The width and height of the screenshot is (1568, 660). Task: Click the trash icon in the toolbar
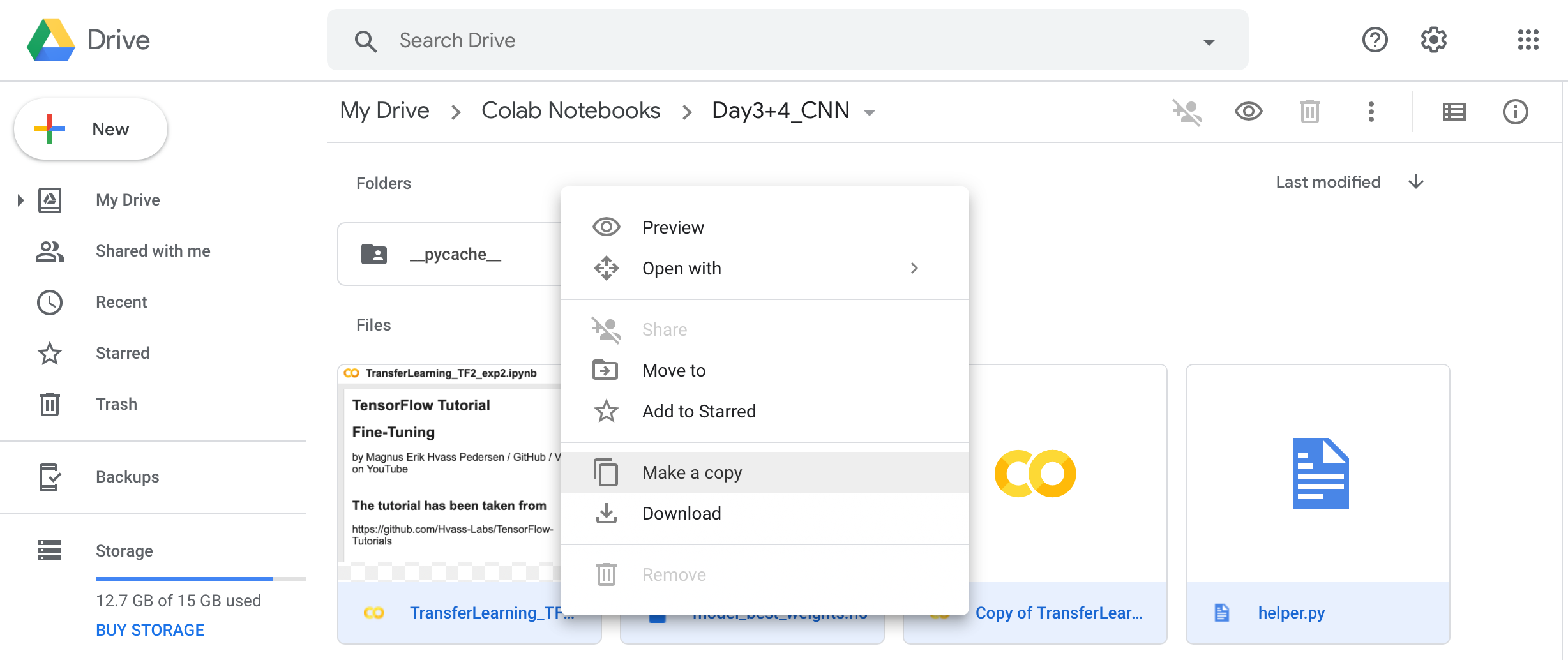(1309, 111)
